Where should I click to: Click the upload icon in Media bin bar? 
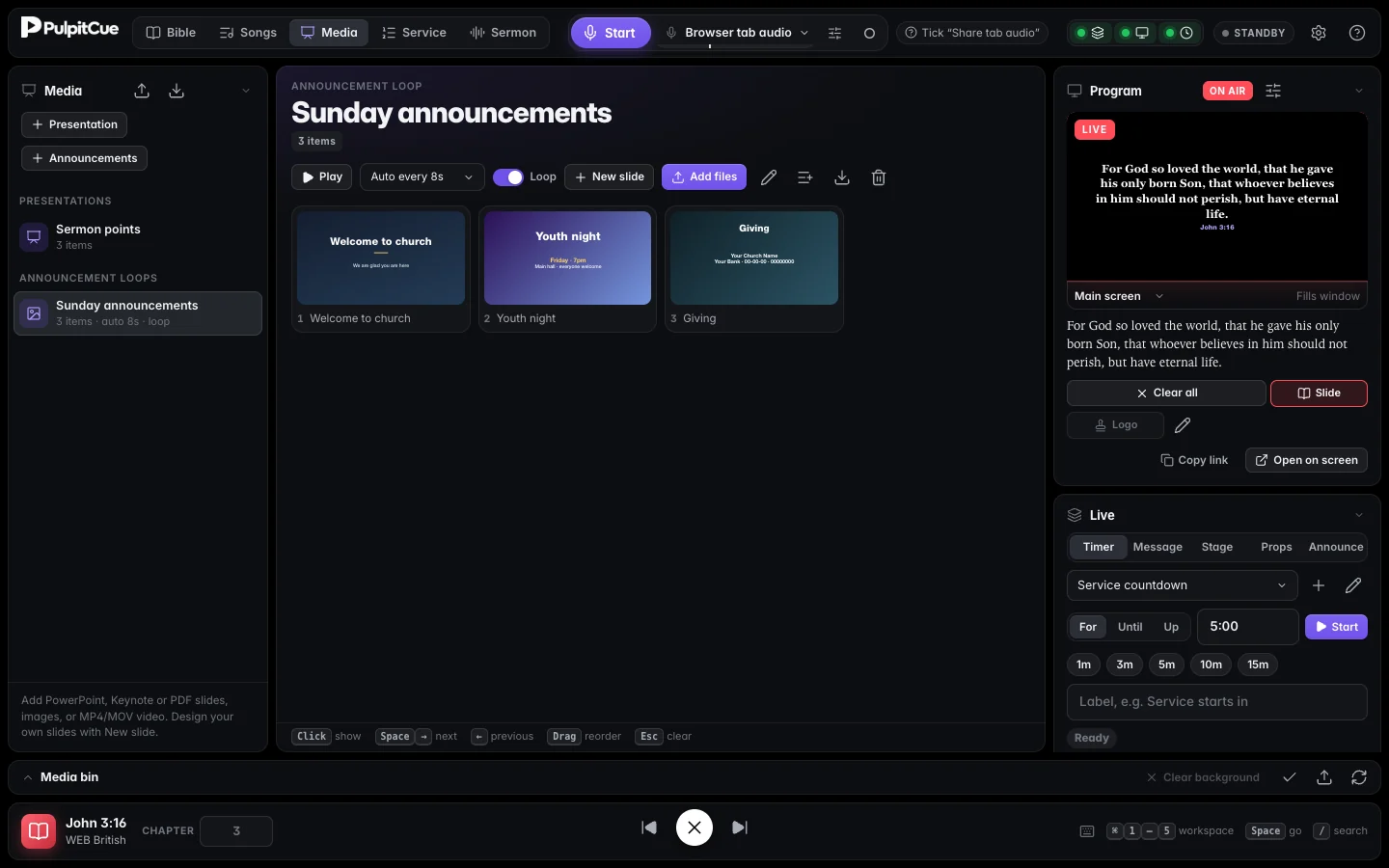tap(1324, 777)
